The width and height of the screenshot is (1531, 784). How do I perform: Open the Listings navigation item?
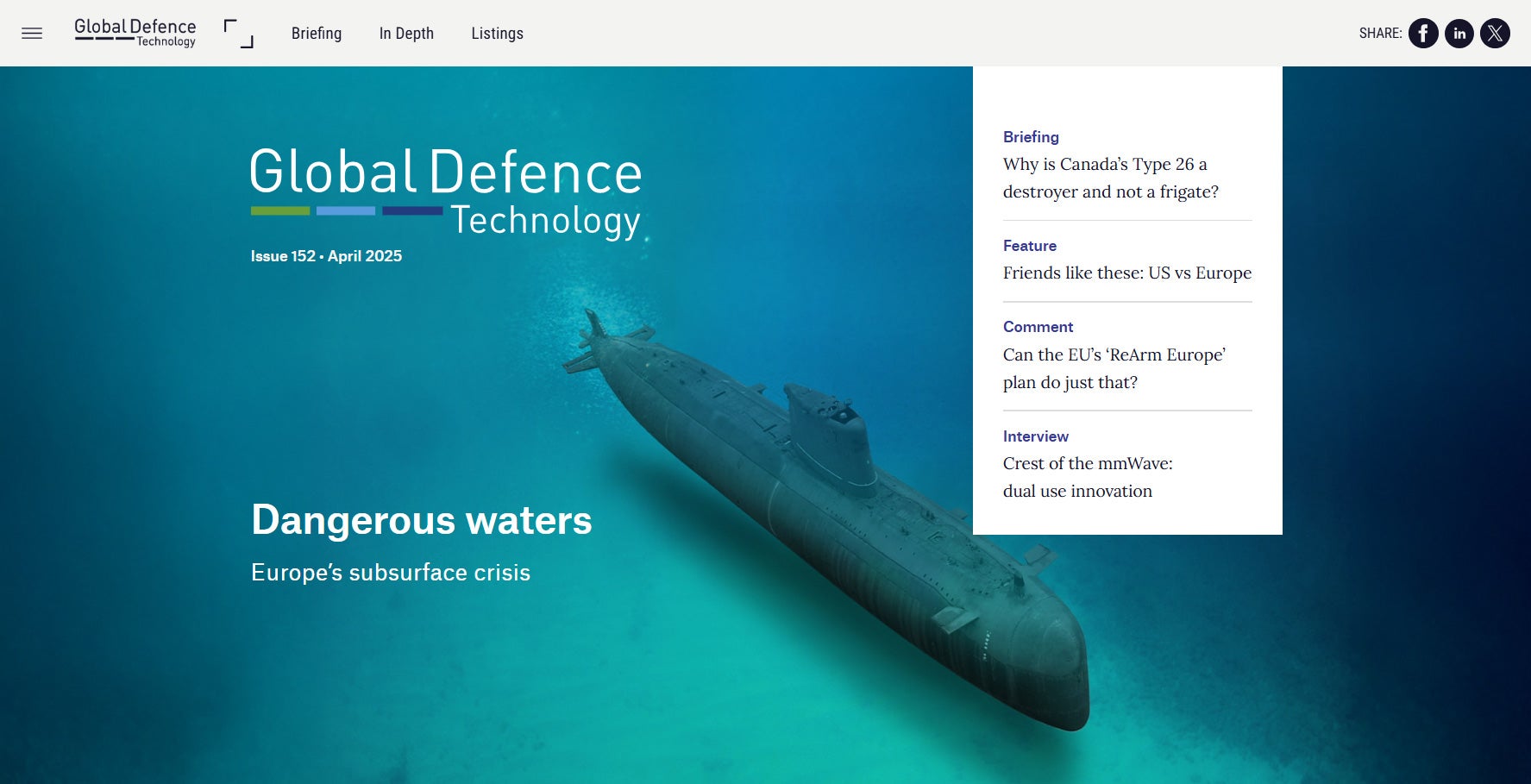tap(497, 34)
